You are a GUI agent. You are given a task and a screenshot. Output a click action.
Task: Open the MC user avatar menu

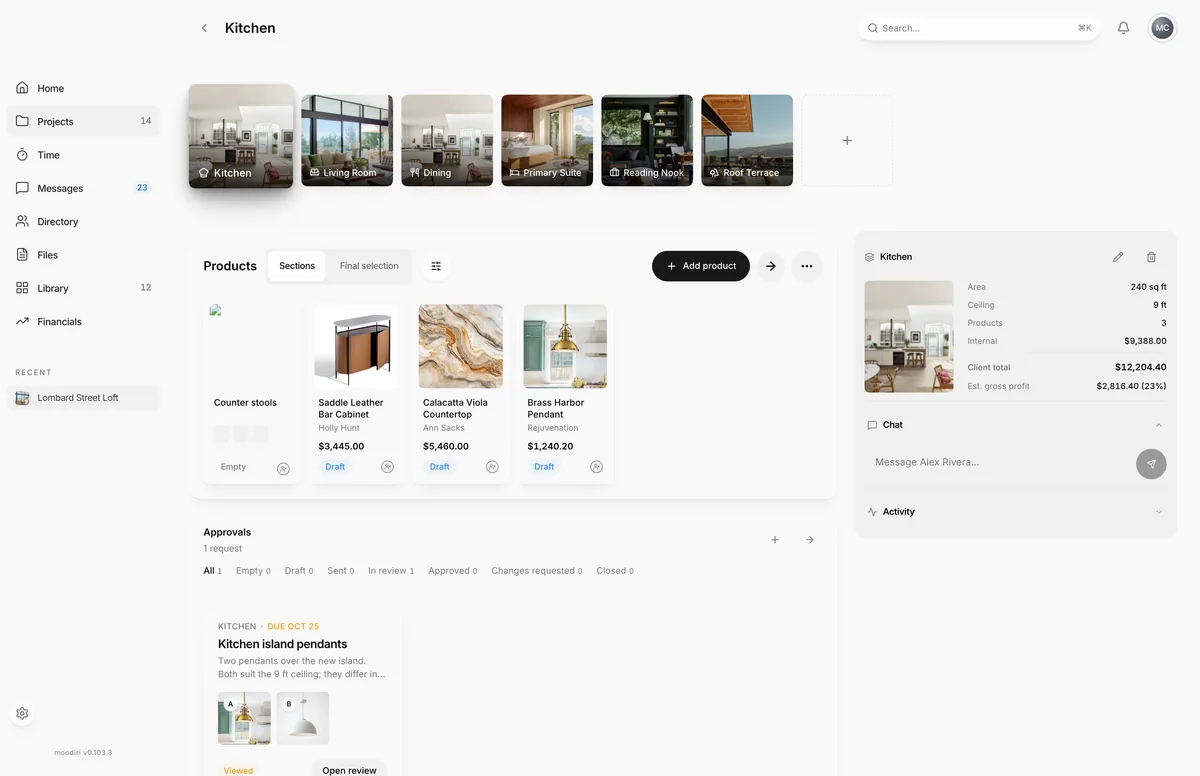click(1162, 28)
